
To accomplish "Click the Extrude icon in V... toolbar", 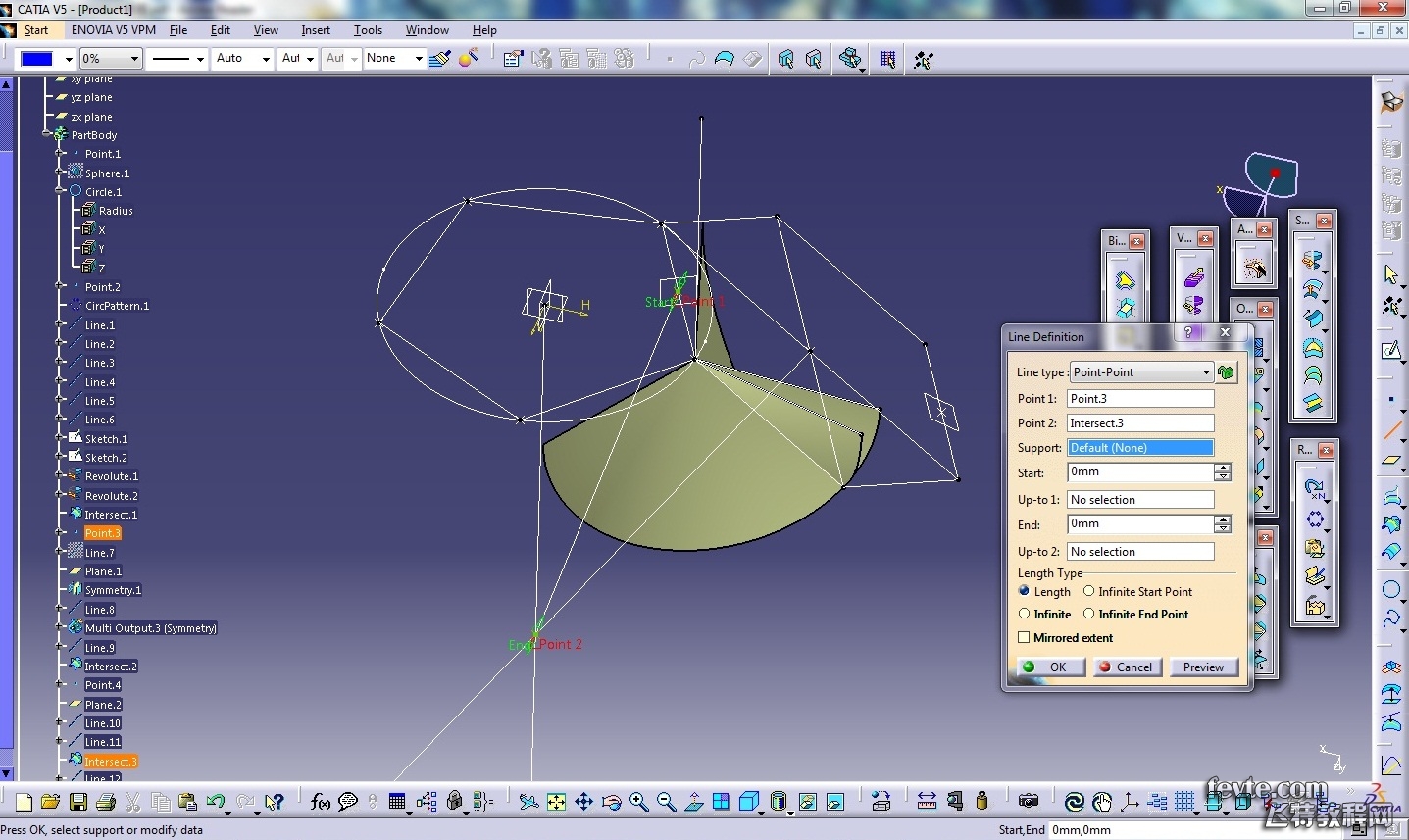I will (1193, 278).
